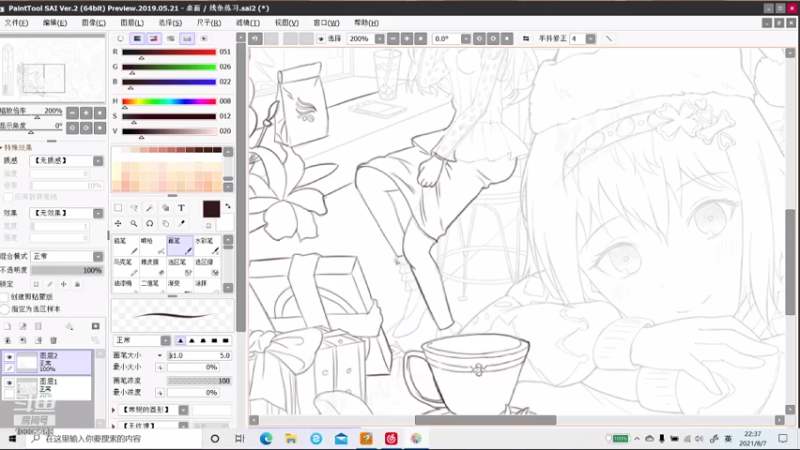Create a new layer icon
This screenshot has width=800, height=450.
pyautogui.click(x=8, y=327)
